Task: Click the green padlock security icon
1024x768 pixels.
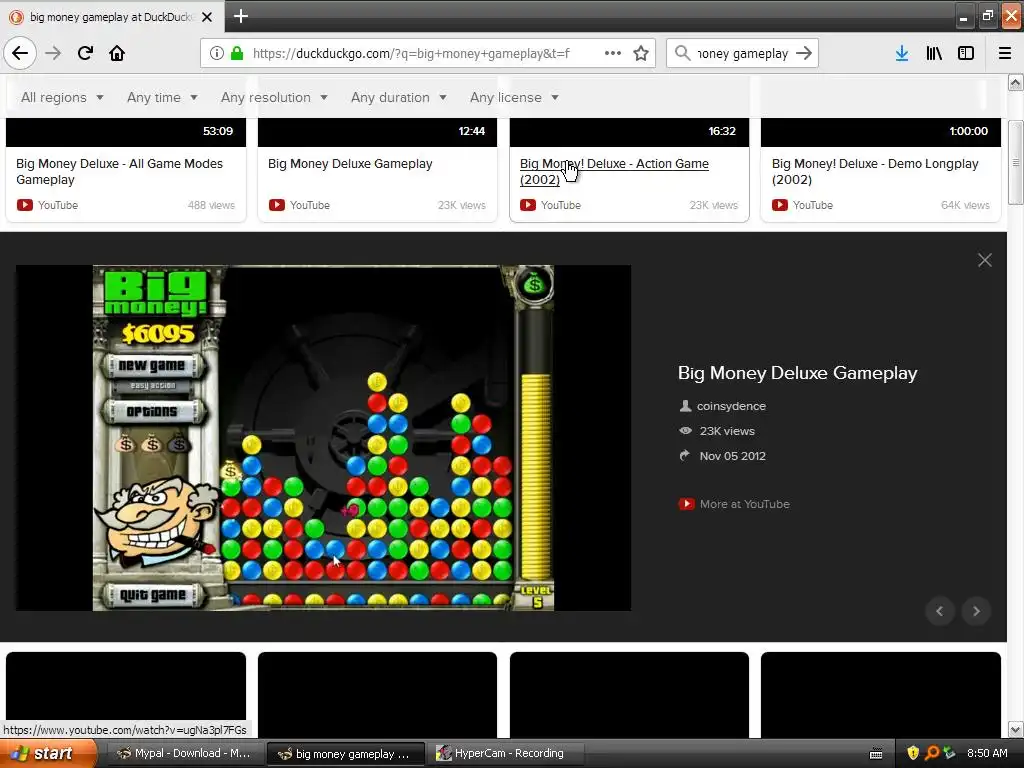Action: click(x=237, y=53)
